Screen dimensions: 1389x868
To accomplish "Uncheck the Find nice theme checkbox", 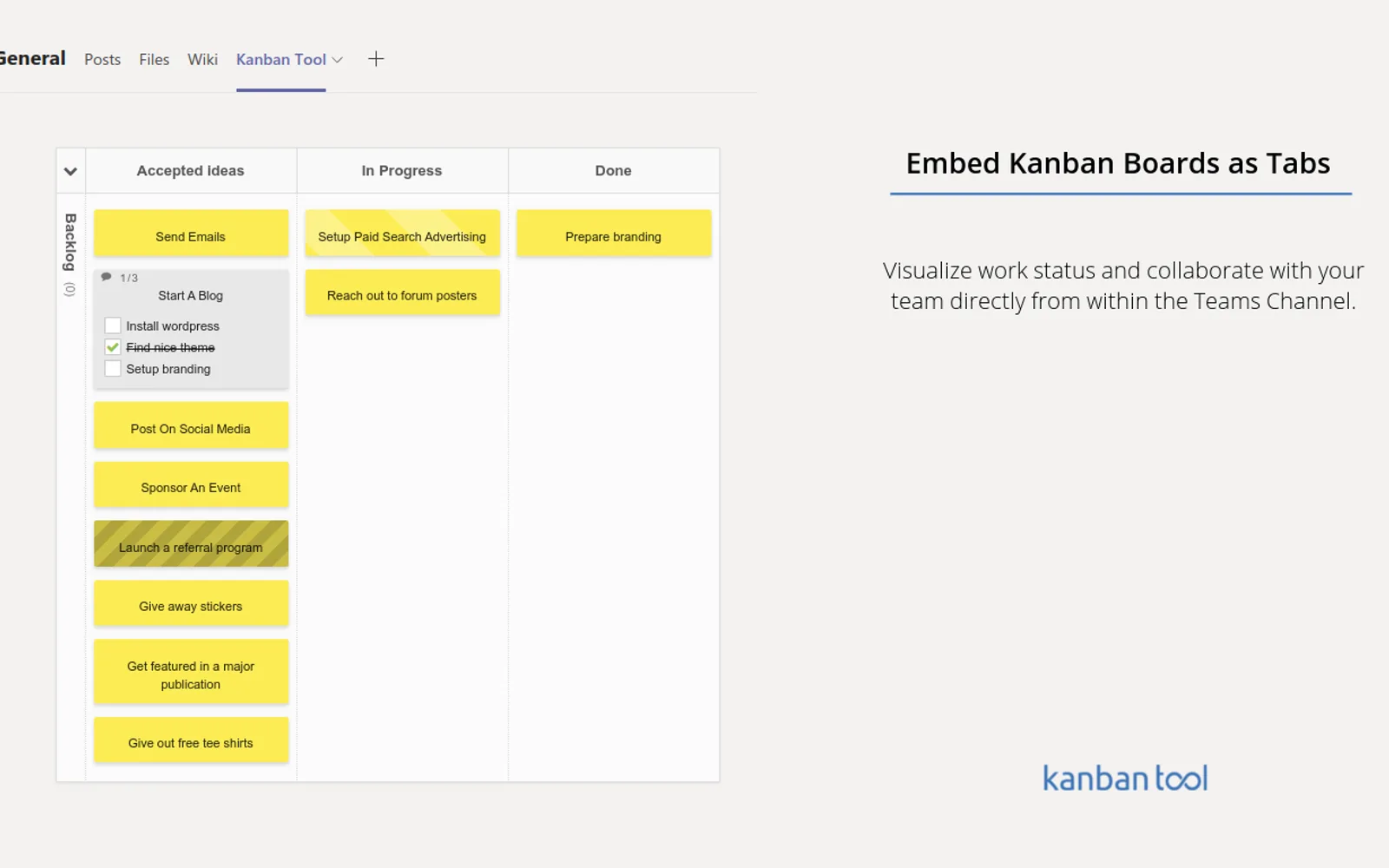I will [113, 347].
